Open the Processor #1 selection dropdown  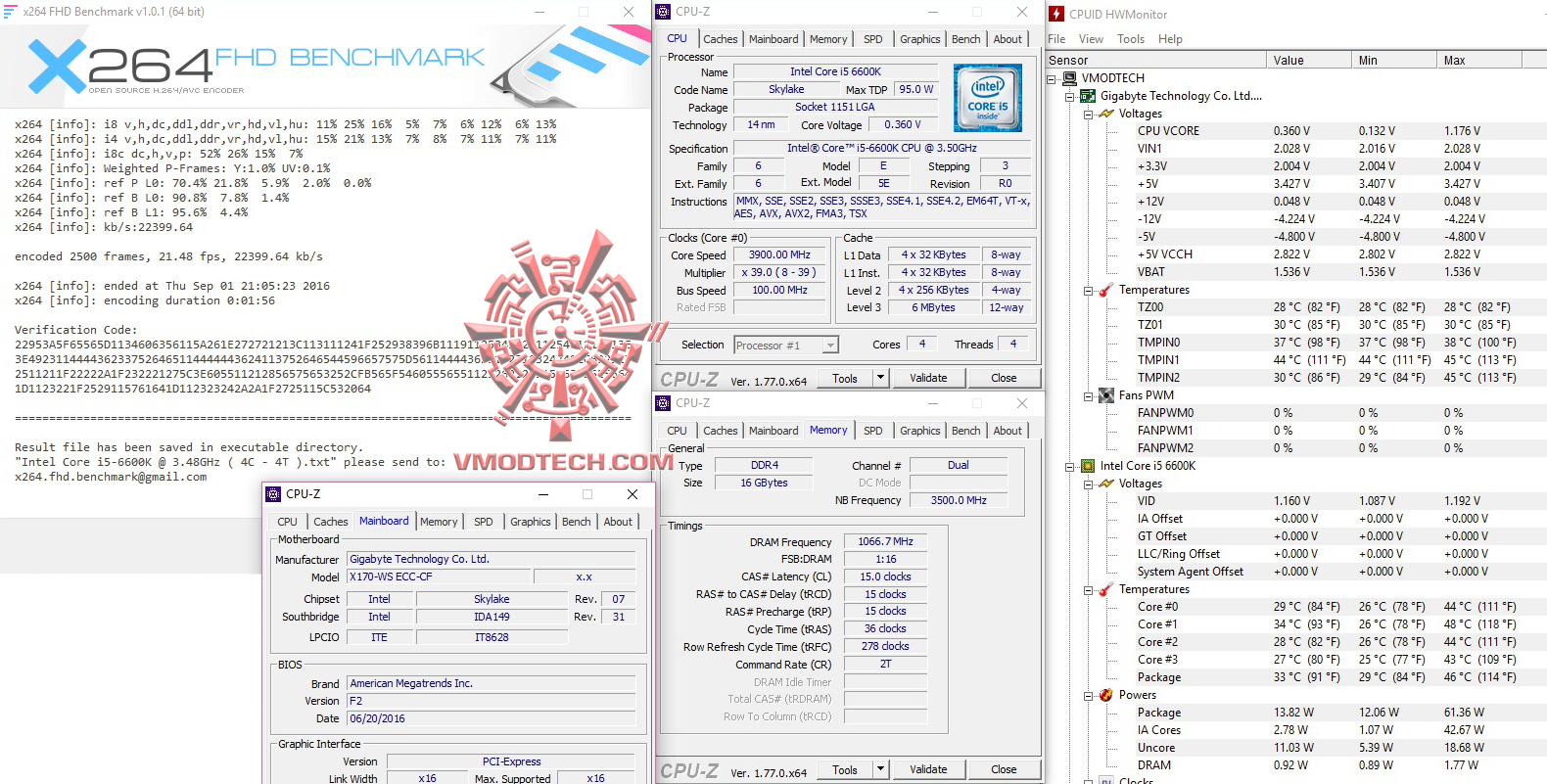[x=830, y=346]
